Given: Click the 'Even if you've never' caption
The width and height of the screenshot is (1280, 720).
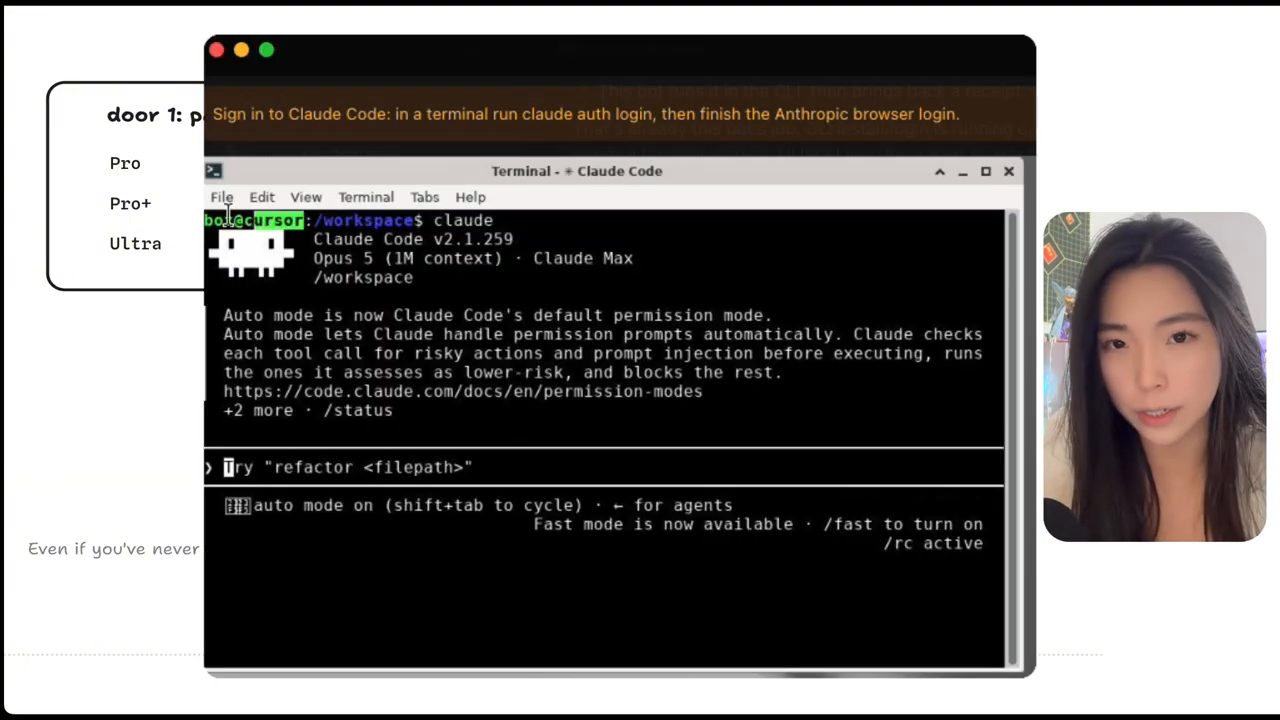Looking at the screenshot, I should [114, 548].
